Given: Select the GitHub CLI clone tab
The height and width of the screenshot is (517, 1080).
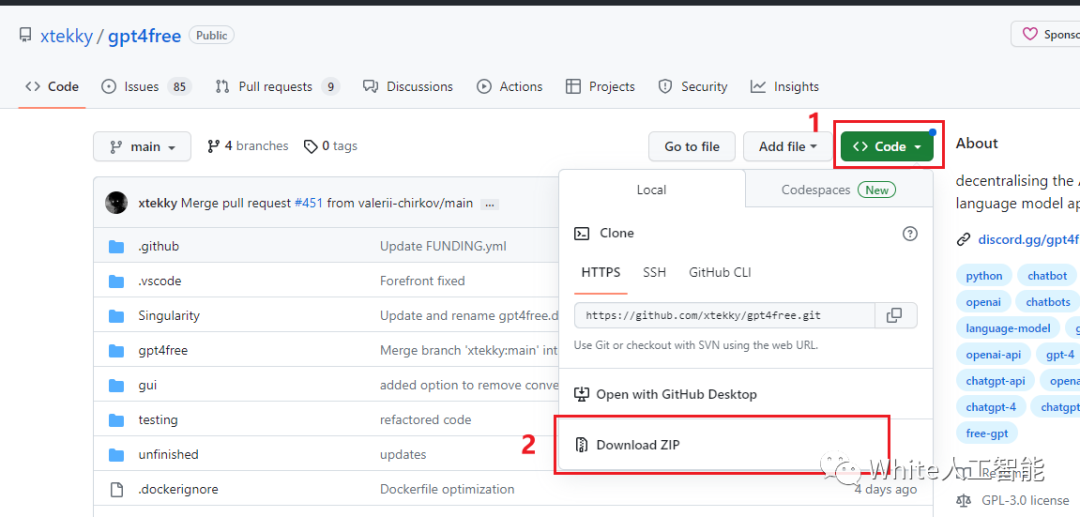Looking at the screenshot, I should (x=720, y=272).
